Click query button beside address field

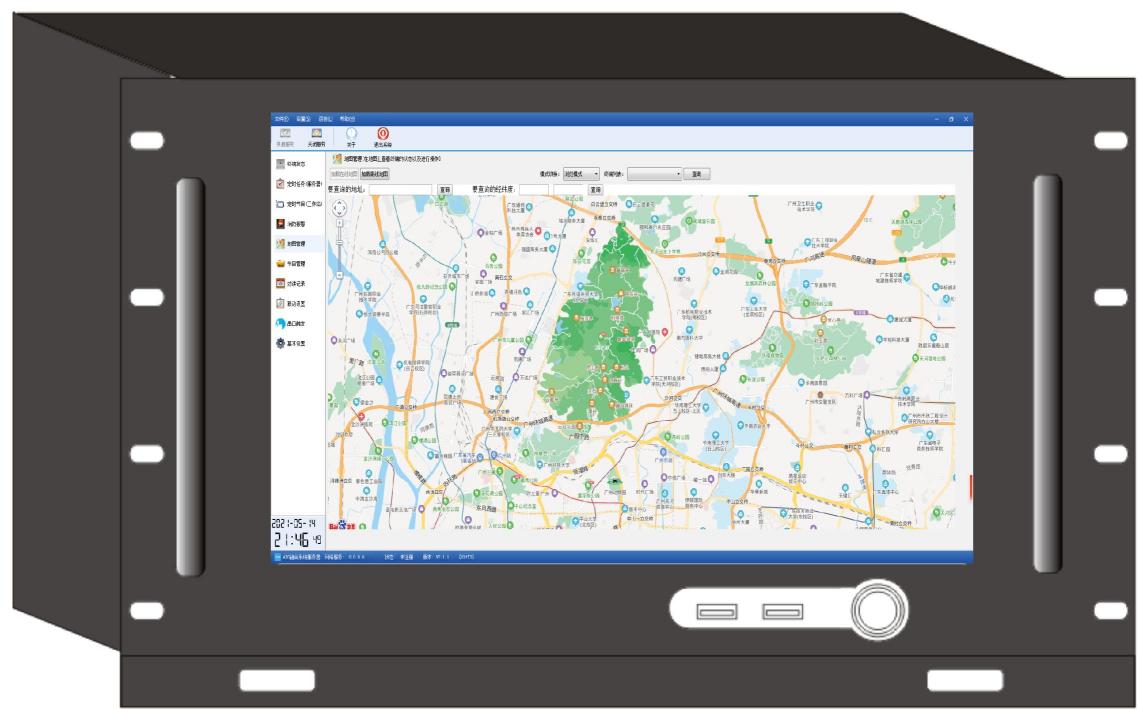(445, 189)
